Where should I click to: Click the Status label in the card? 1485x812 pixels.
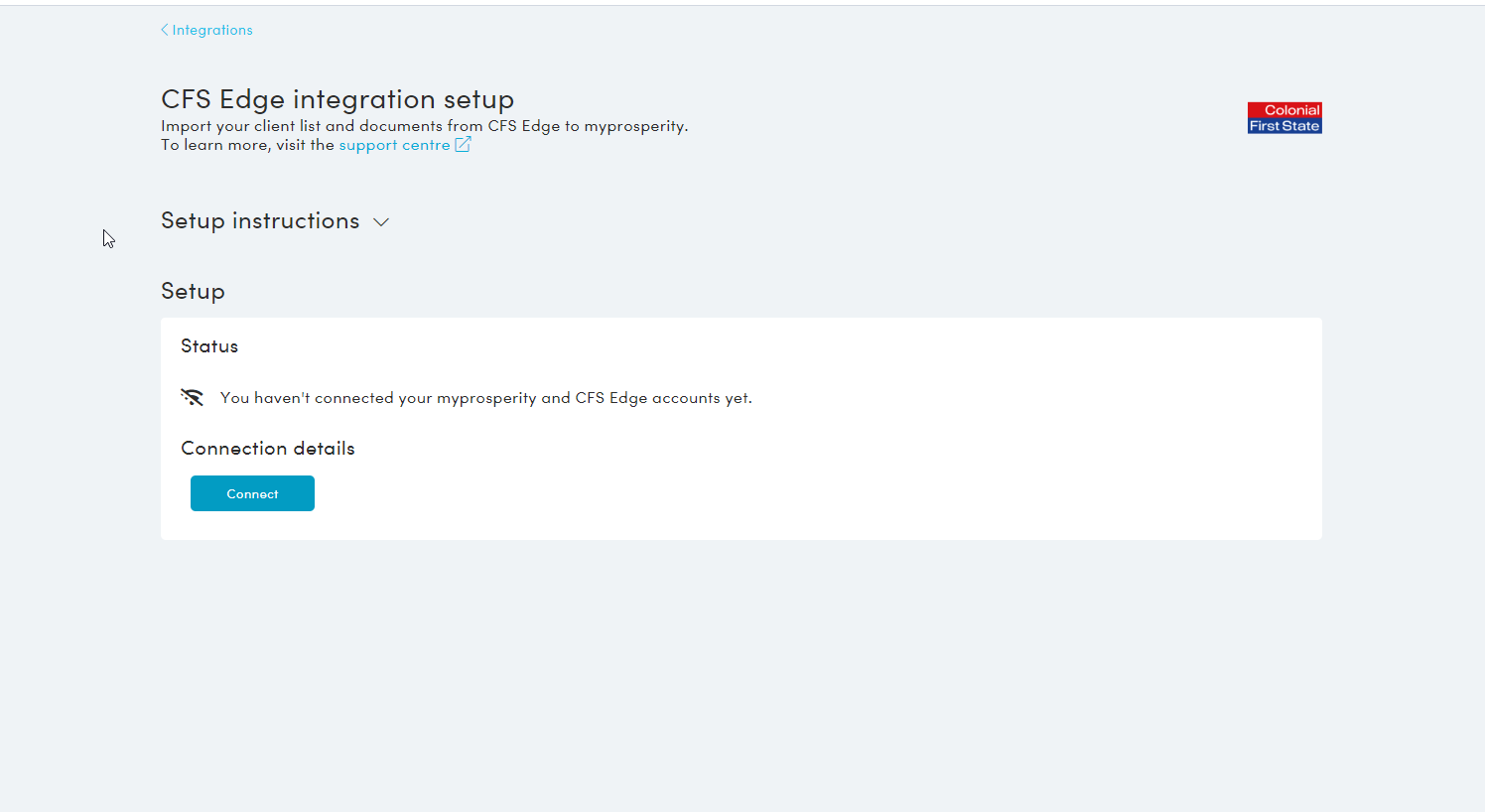(x=209, y=346)
